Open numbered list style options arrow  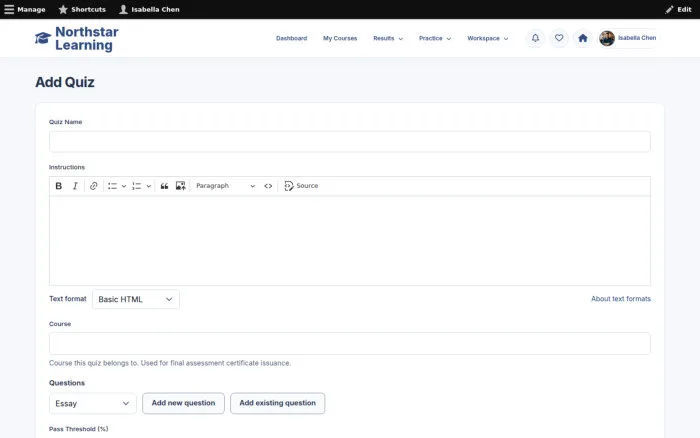(149, 186)
